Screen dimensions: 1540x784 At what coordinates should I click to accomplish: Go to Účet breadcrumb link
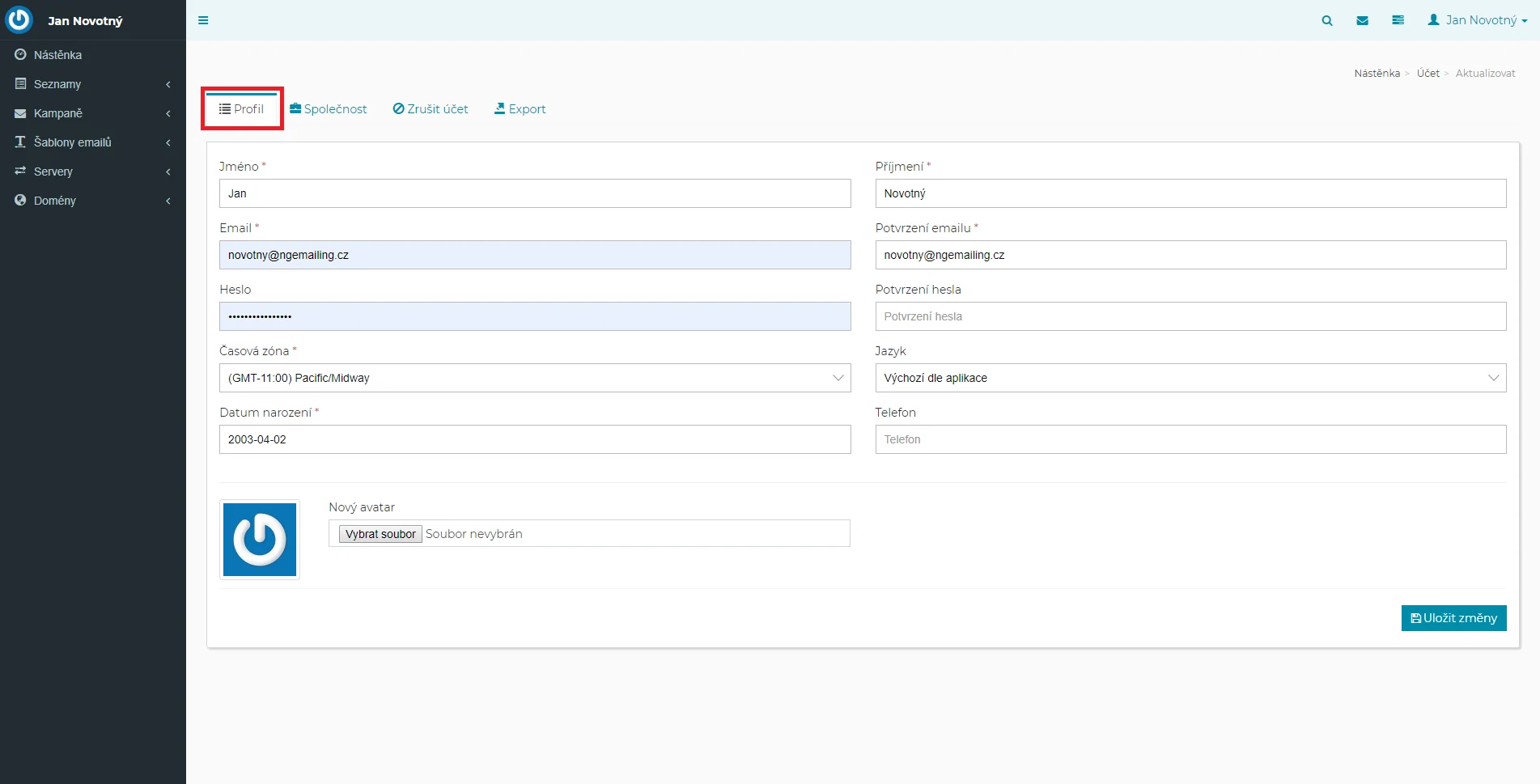click(x=1428, y=73)
